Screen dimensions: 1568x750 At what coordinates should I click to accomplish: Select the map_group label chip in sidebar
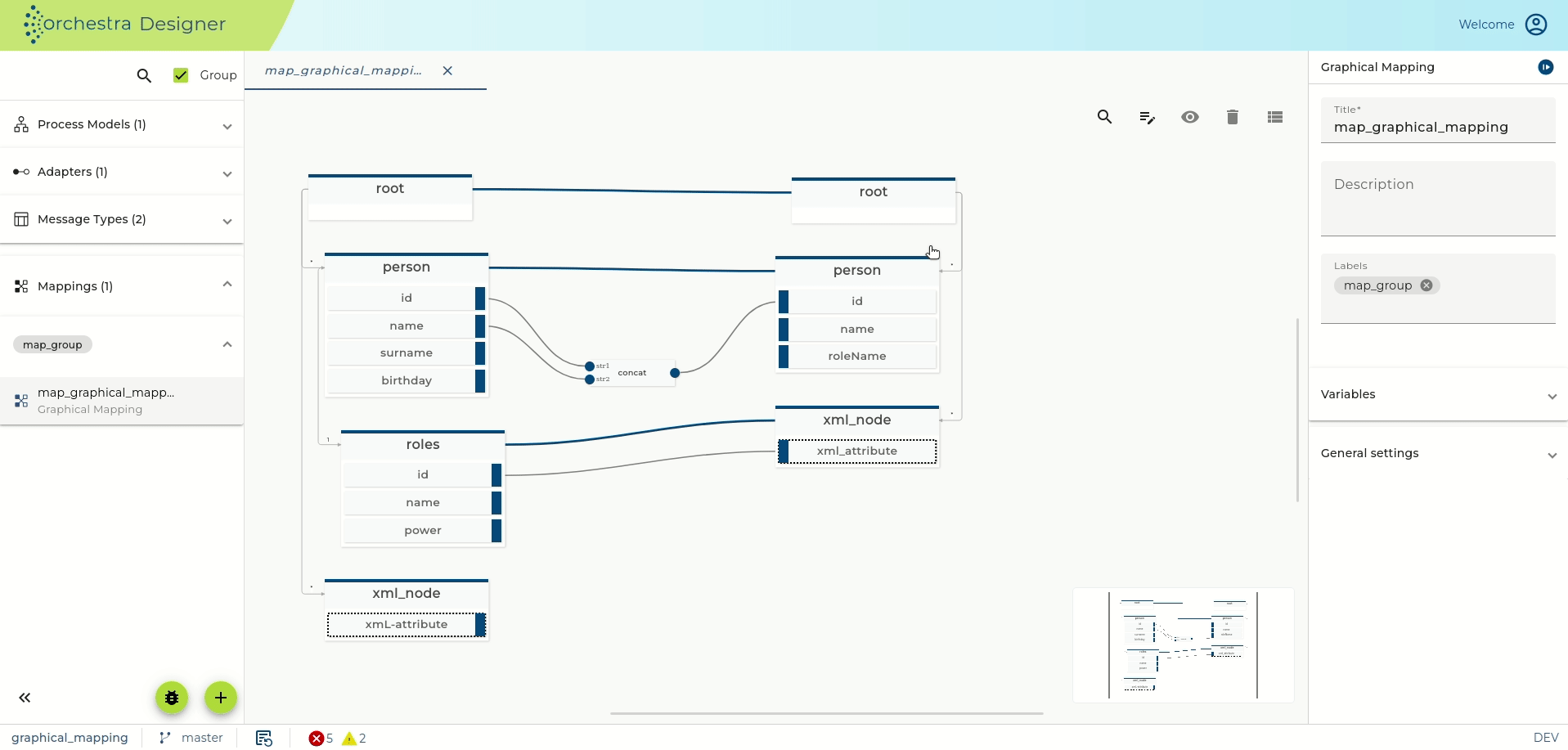(x=52, y=344)
